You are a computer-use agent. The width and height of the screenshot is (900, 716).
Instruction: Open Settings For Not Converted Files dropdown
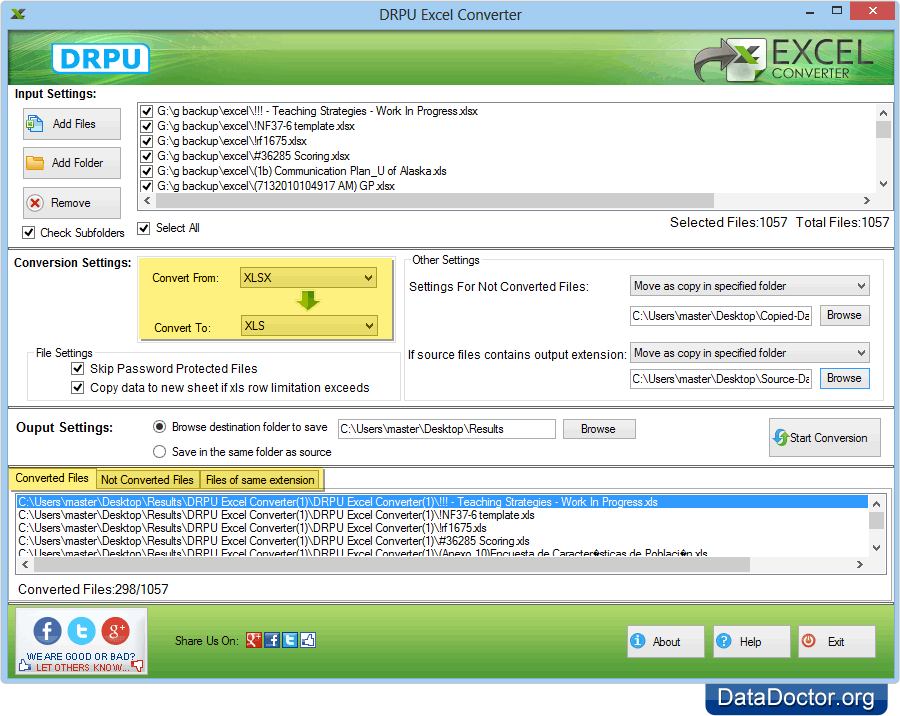click(x=750, y=286)
